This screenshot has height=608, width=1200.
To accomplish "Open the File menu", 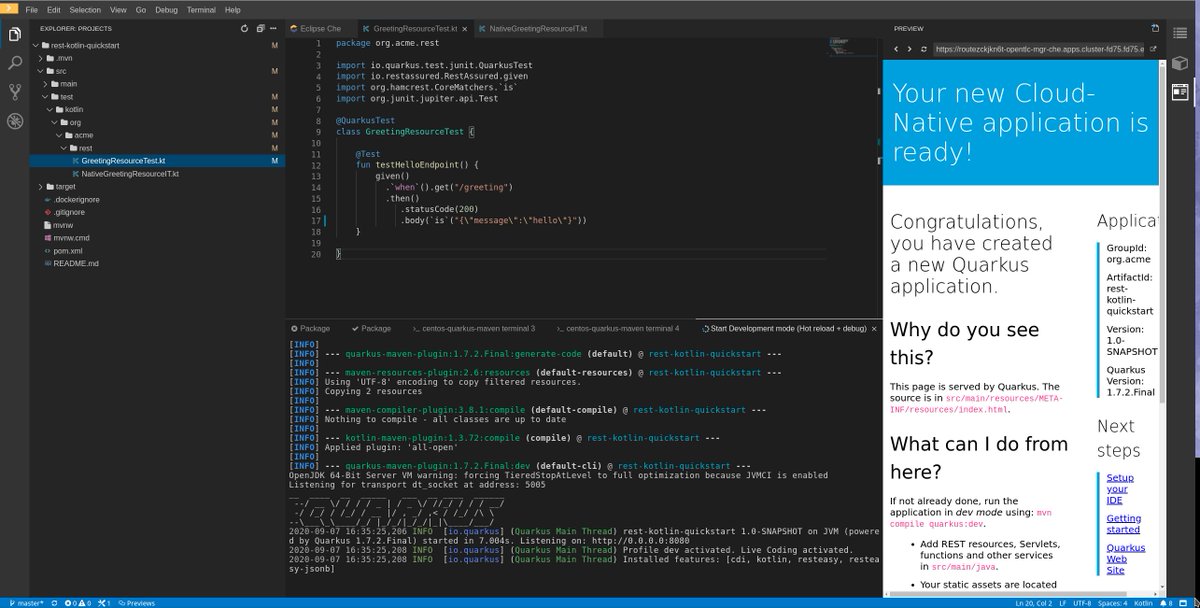I will click(x=32, y=9).
